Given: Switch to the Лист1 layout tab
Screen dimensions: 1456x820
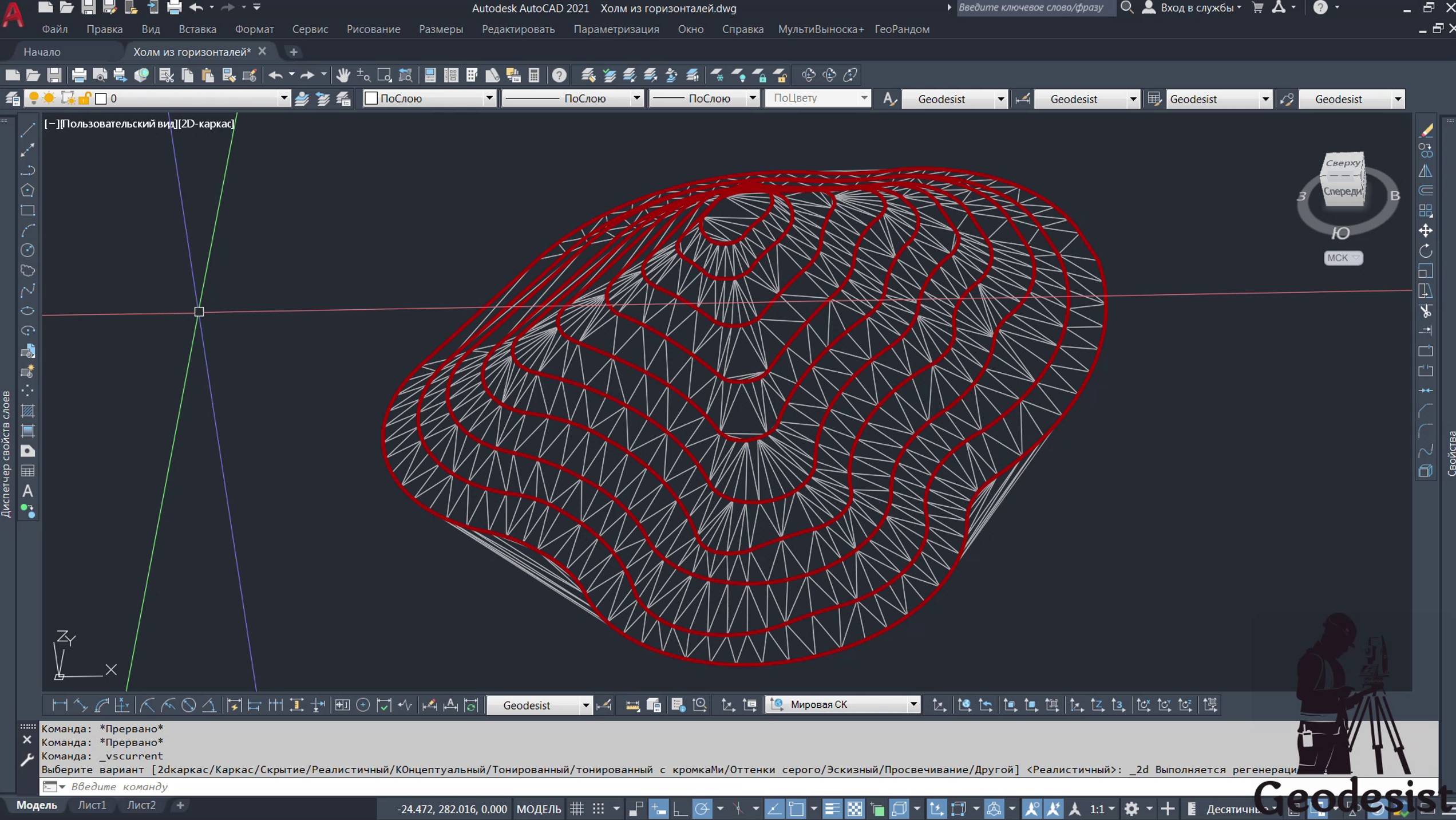Looking at the screenshot, I should click(92, 805).
